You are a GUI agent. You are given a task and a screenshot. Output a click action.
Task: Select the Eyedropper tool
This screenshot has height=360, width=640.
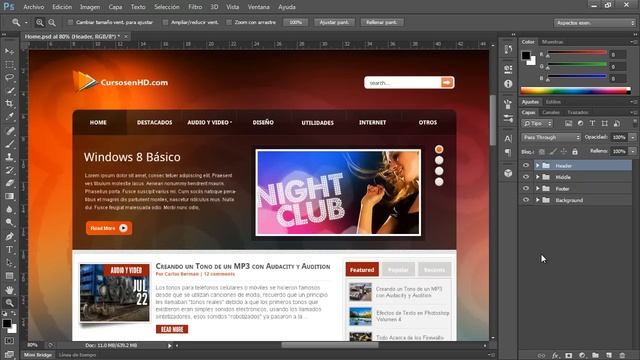pyautogui.click(x=9, y=117)
